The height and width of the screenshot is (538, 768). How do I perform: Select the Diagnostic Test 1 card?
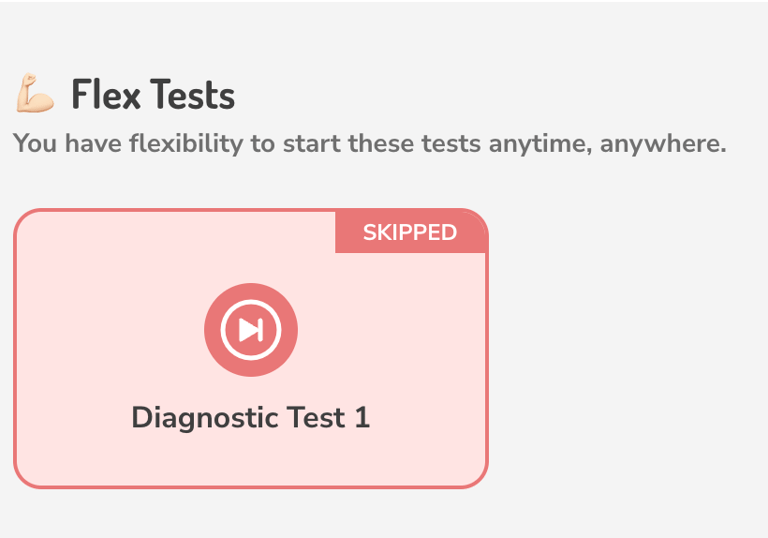click(x=251, y=349)
